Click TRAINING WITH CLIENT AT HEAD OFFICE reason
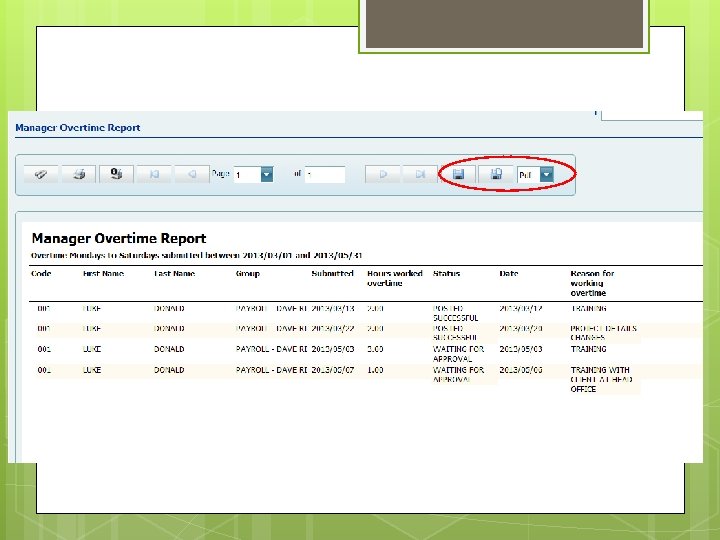Screen dimensions: 720x540 pos(602,379)
